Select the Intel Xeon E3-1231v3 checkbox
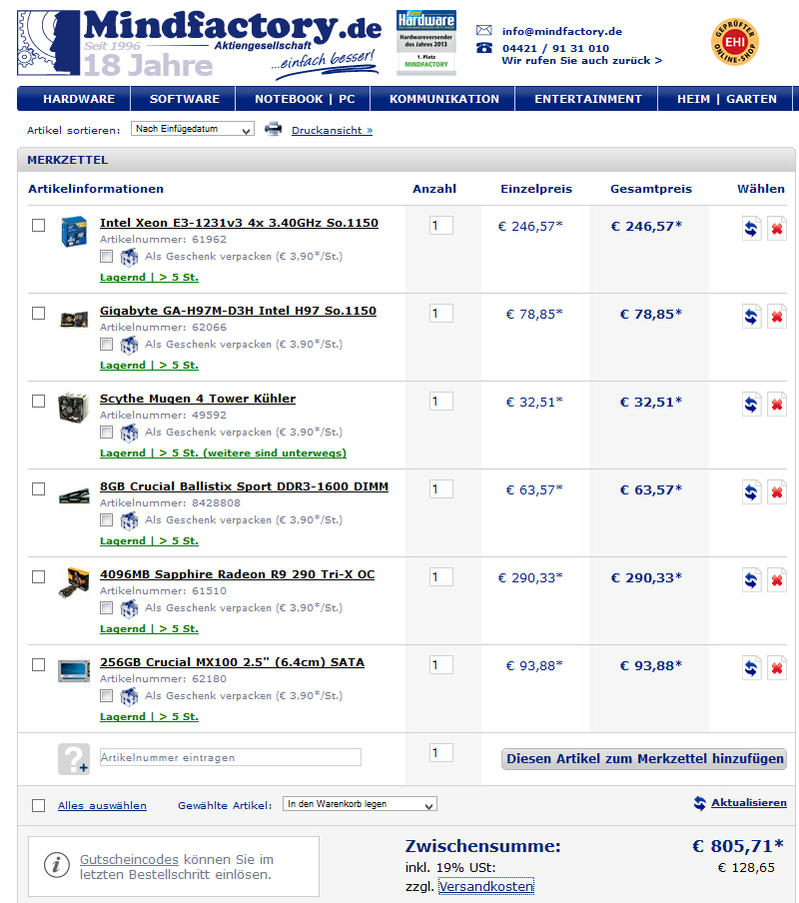The width and height of the screenshot is (799, 903). point(39,225)
